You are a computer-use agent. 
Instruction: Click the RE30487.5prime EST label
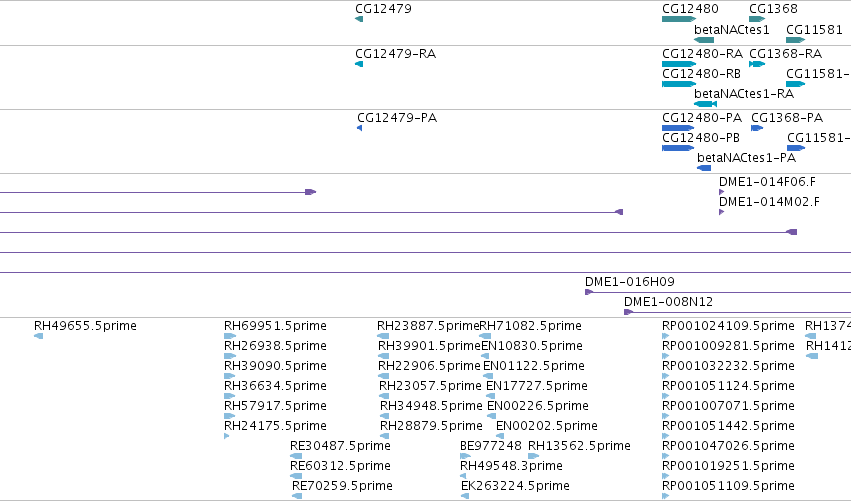[x=340, y=446]
